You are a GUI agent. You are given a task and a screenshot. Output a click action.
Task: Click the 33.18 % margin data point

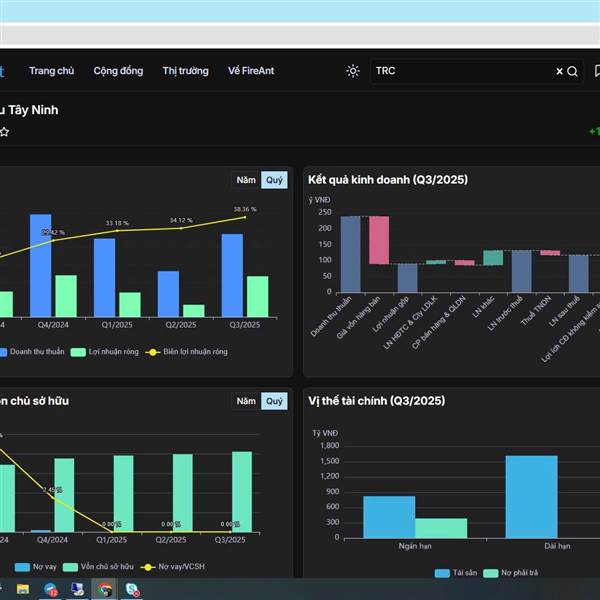coord(117,231)
